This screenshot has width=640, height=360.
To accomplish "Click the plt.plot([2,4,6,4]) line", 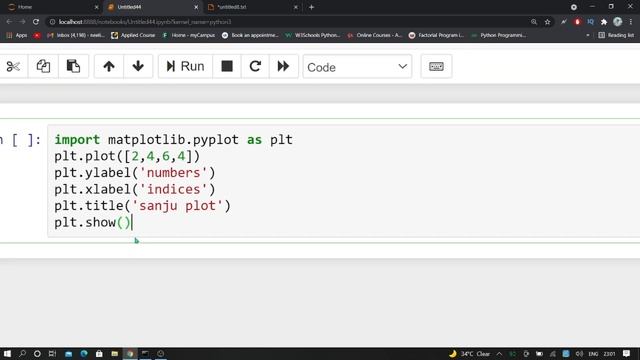I will coord(127,156).
